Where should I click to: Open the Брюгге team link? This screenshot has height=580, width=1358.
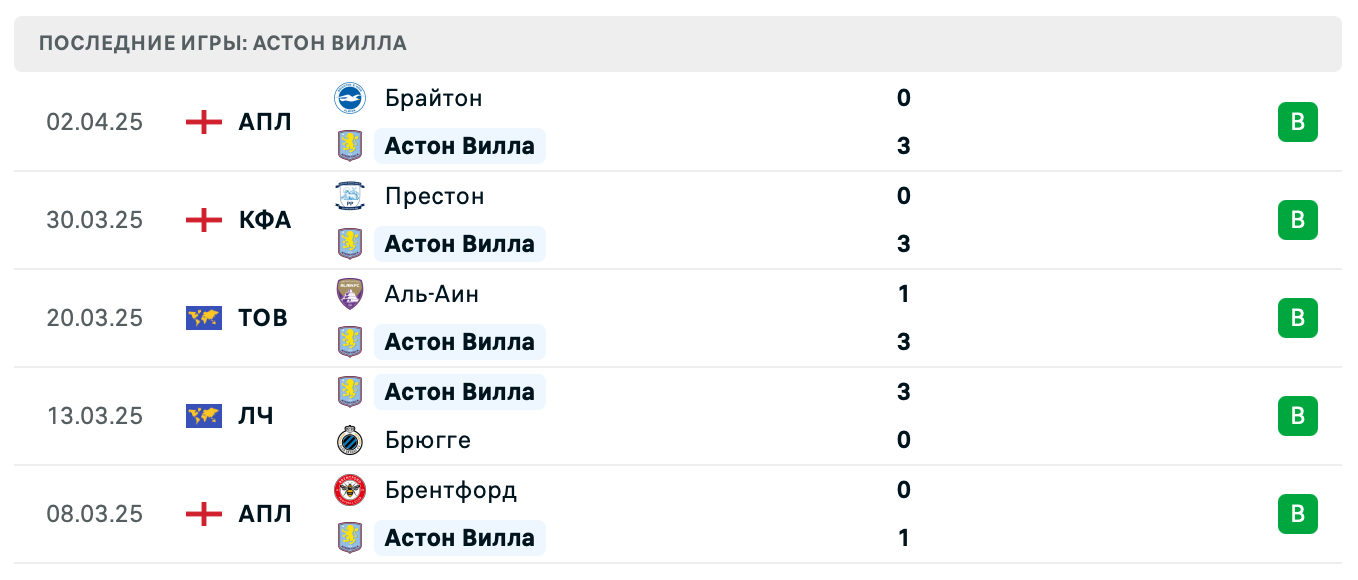click(427, 440)
